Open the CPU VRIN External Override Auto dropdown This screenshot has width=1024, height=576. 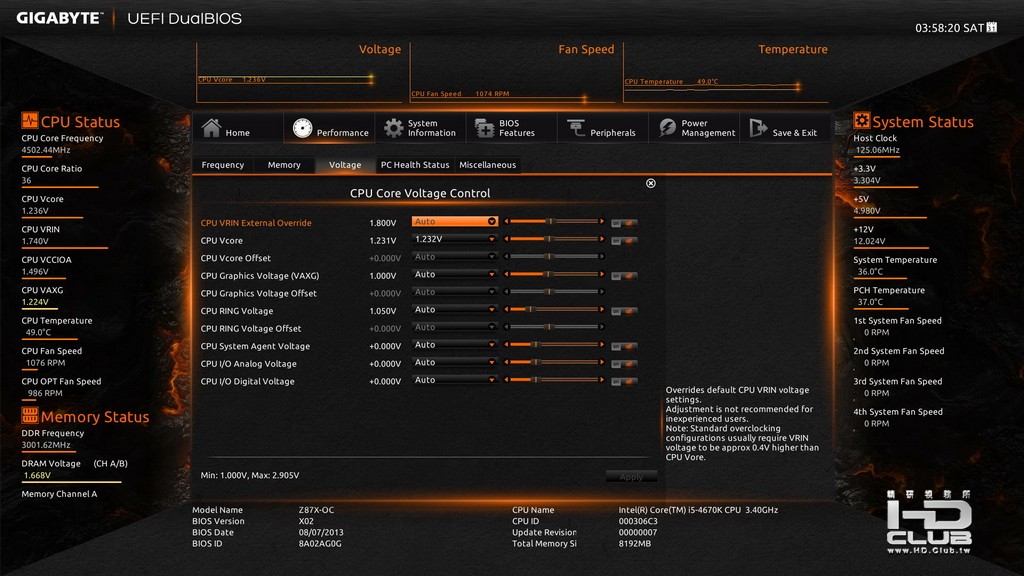pos(455,221)
